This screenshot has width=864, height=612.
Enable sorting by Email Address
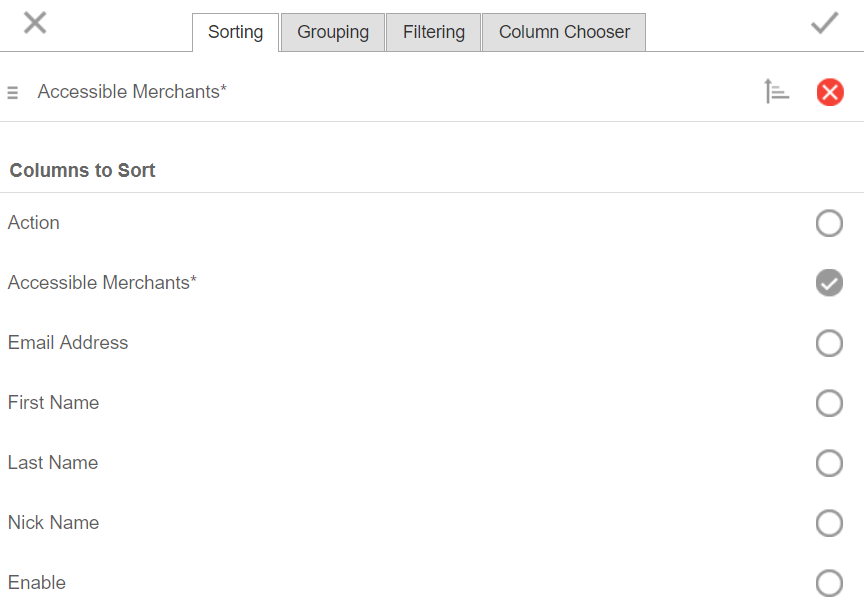829,343
